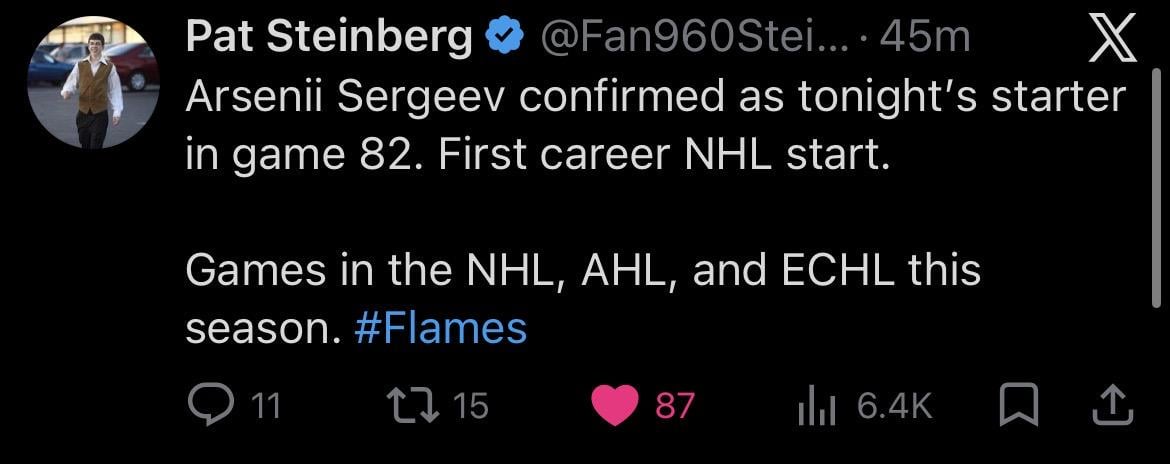Click the 6.4K views count

tap(895, 406)
